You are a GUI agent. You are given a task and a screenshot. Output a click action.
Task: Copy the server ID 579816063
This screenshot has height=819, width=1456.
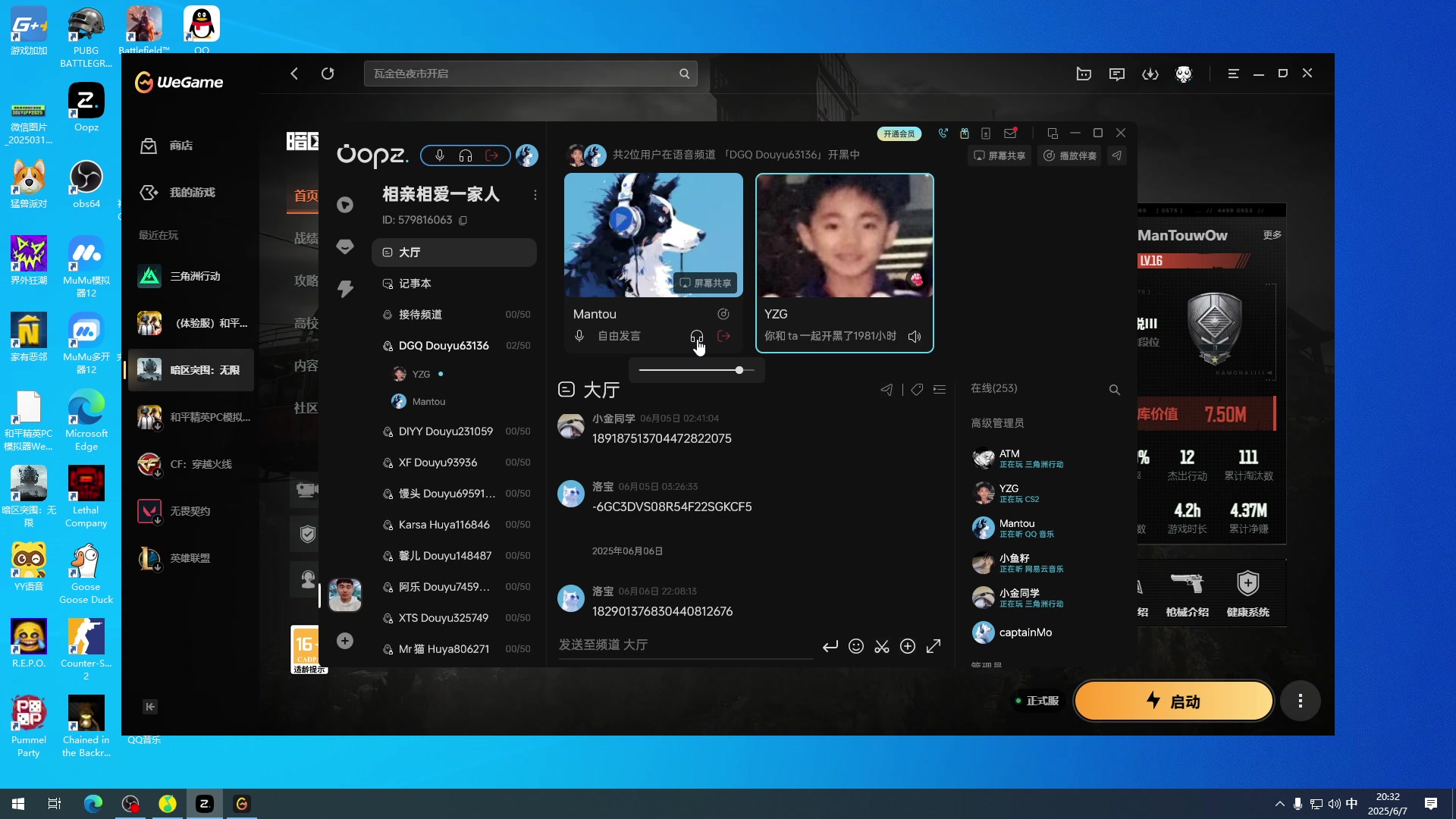(463, 220)
